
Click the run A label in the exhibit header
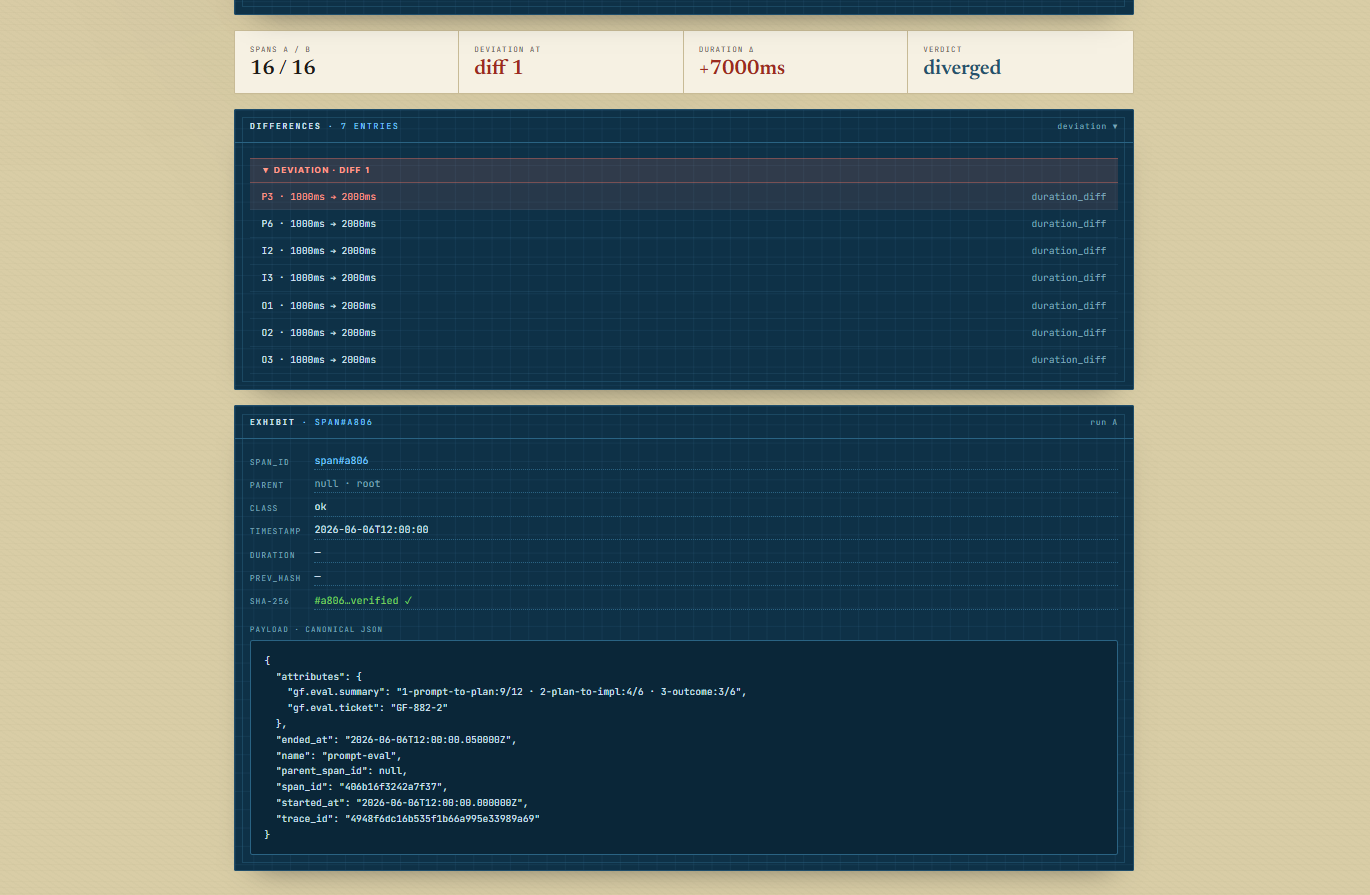pos(1104,422)
